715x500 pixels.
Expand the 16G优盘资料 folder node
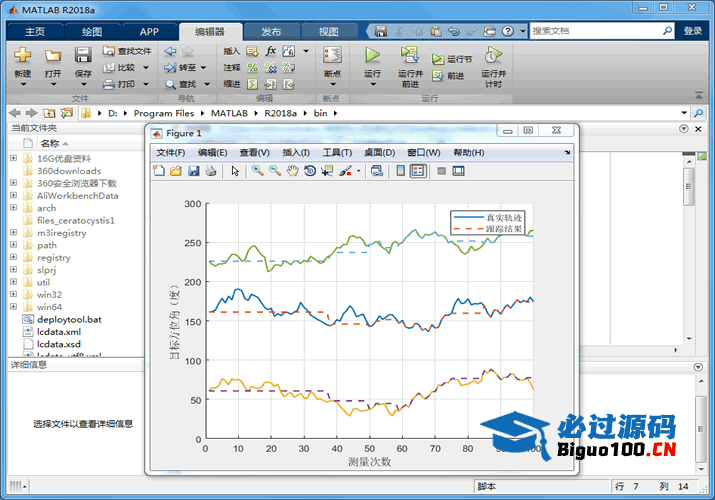pos(13,158)
